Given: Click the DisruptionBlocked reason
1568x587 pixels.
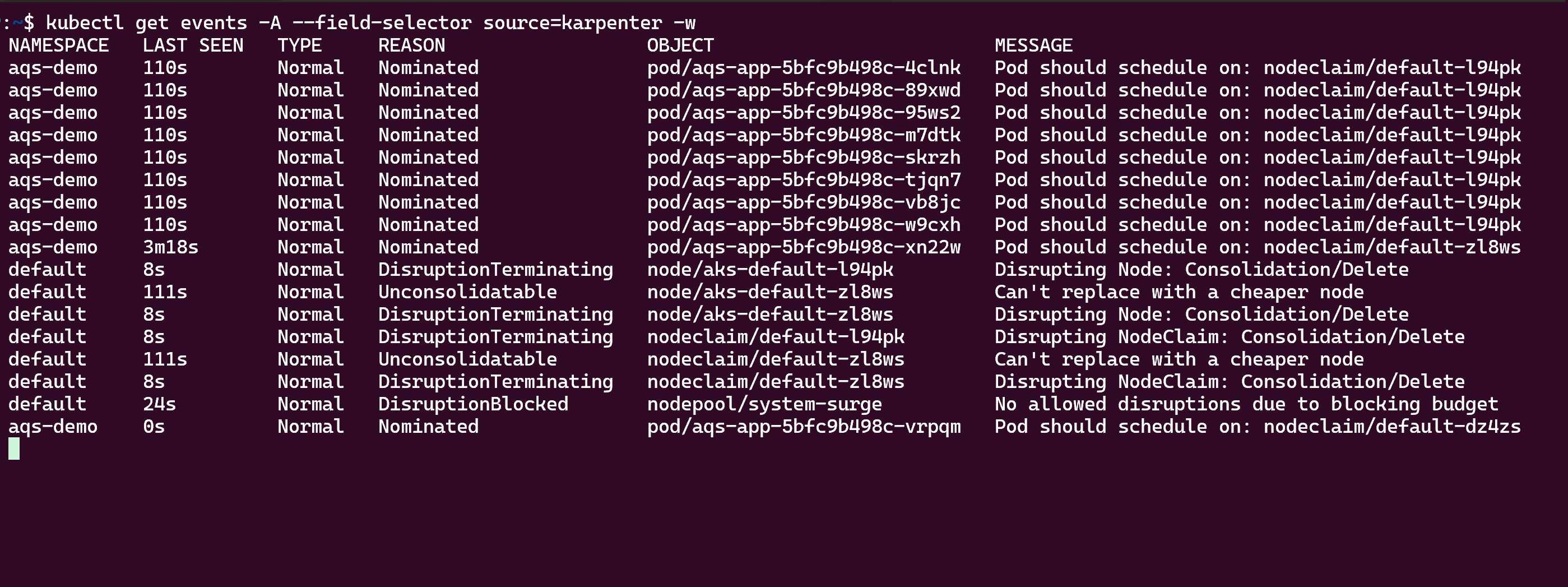Looking at the screenshot, I should click(x=473, y=404).
